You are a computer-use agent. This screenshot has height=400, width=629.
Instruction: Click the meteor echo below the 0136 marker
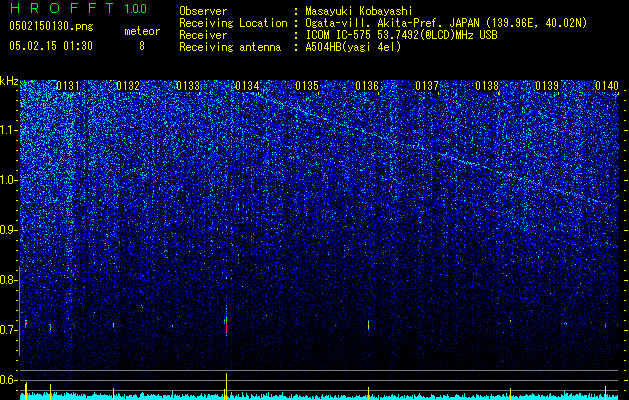(368, 325)
